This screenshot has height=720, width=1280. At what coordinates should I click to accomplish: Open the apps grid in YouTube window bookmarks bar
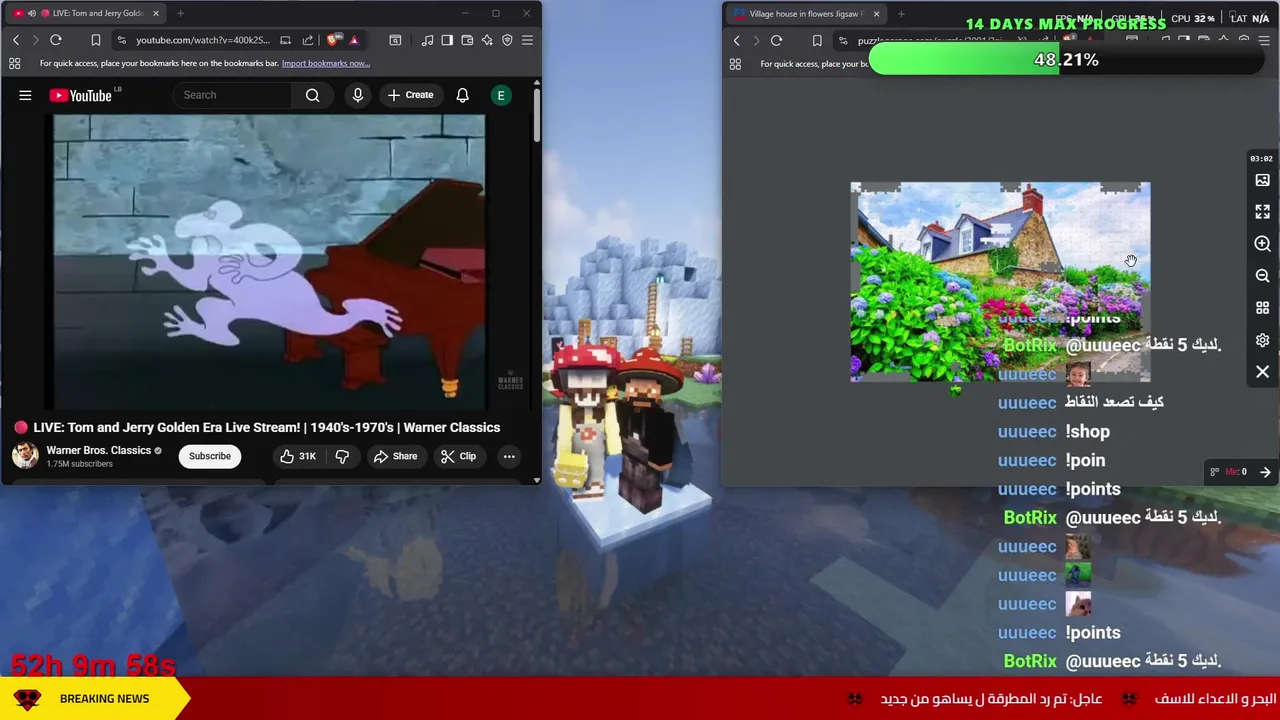(14, 63)
